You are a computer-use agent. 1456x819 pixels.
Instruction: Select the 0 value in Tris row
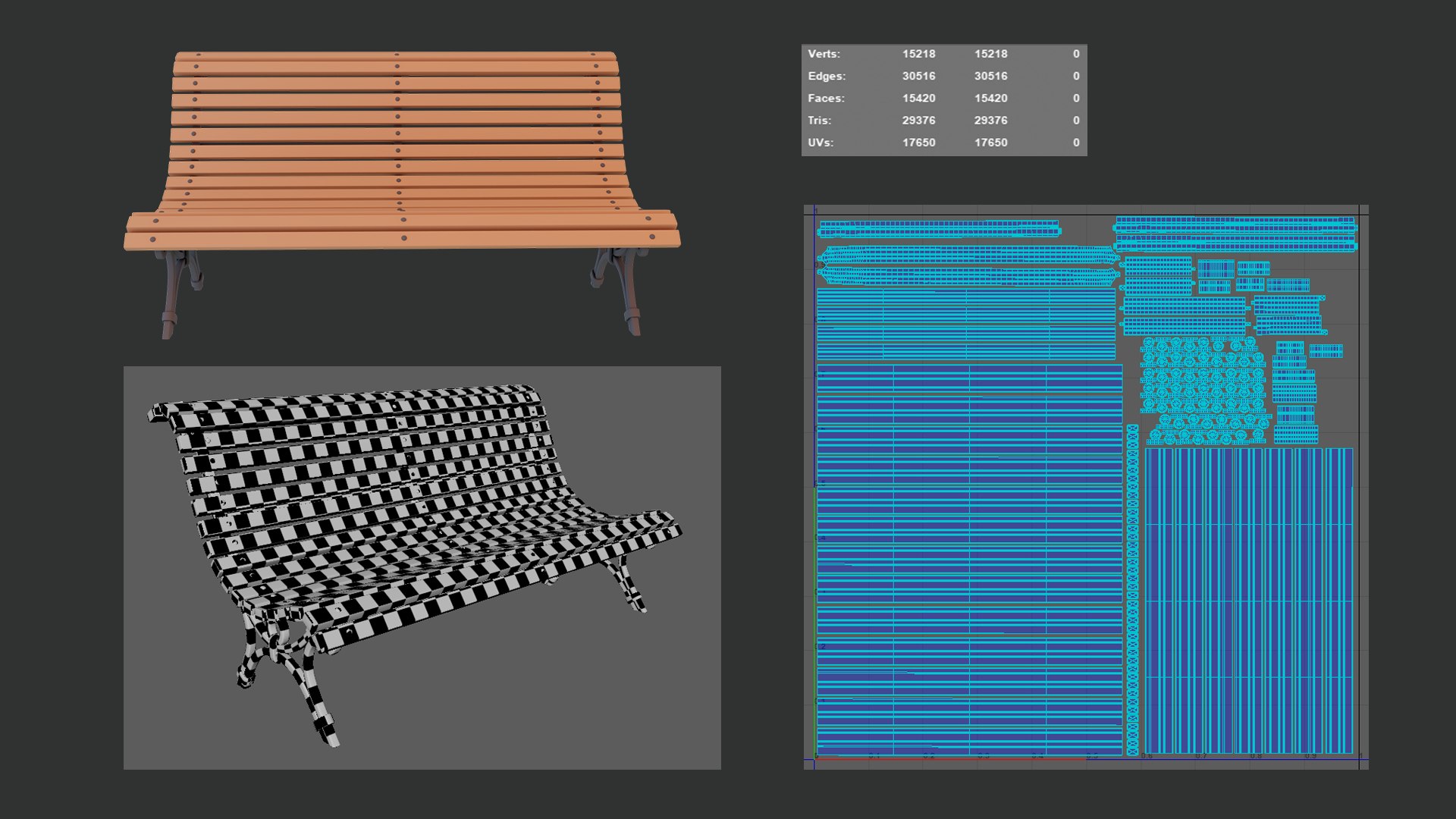coord(1076,120)
